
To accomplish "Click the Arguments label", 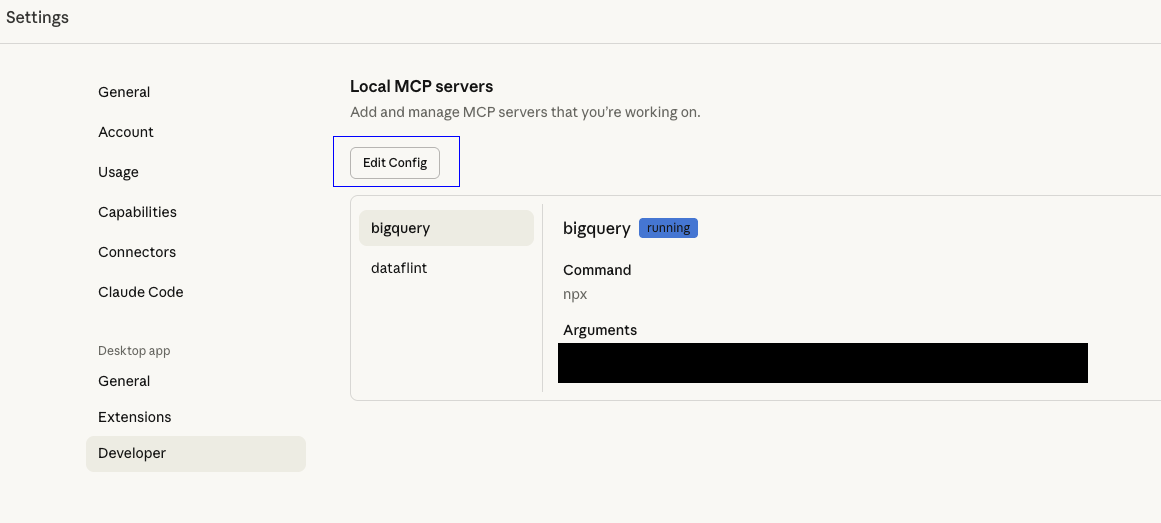I will [600, 330].
